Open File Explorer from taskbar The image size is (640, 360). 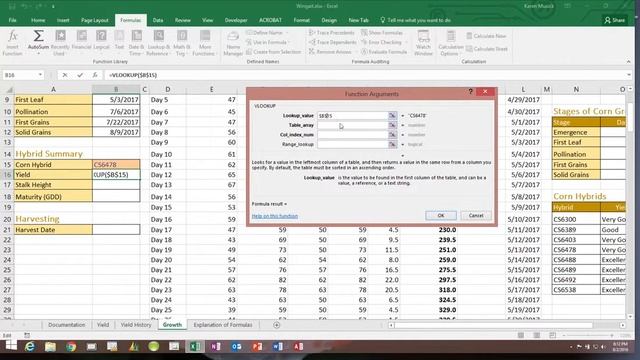50,347
